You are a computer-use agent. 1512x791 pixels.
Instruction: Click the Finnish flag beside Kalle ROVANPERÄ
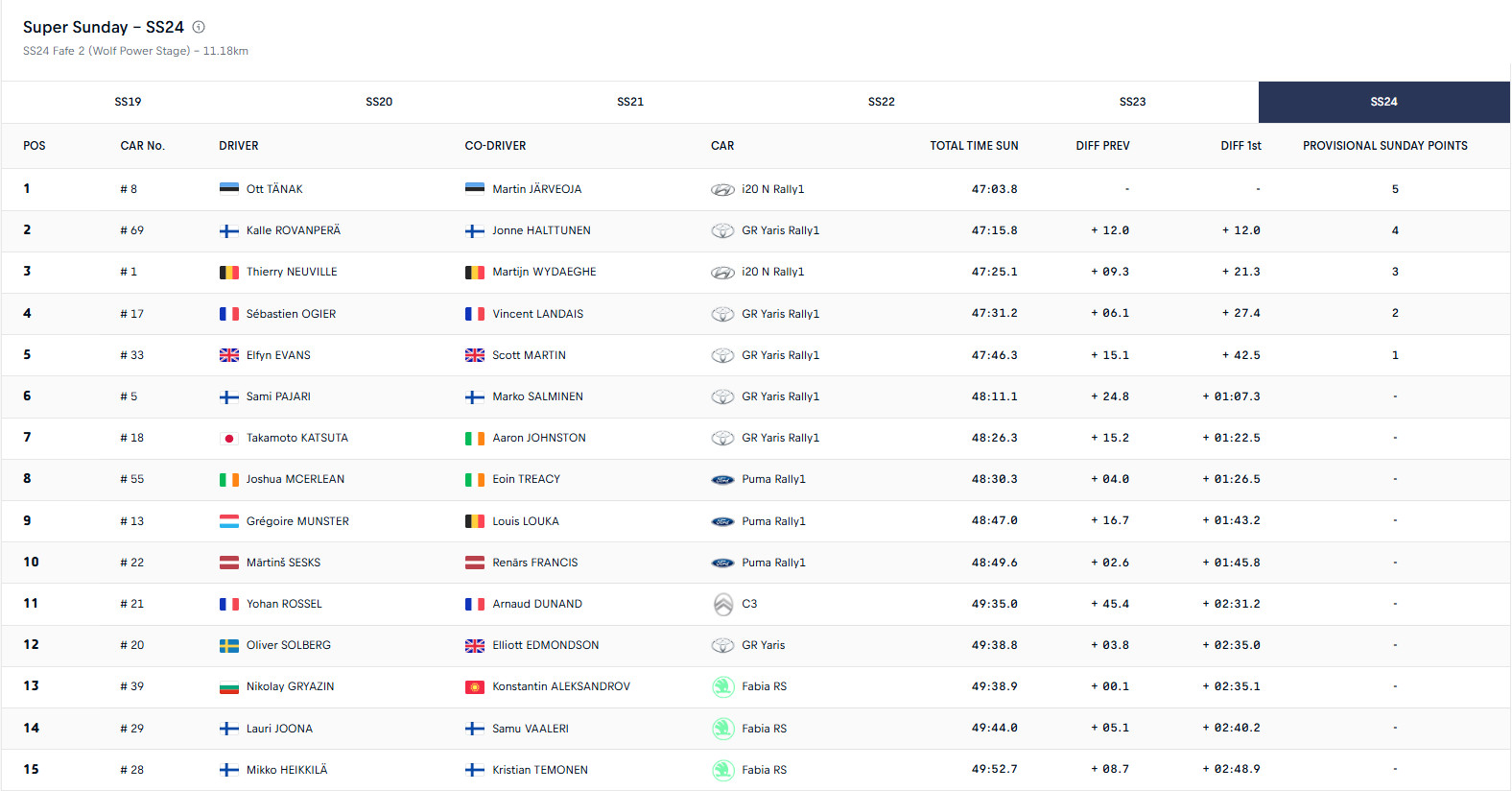229,230
